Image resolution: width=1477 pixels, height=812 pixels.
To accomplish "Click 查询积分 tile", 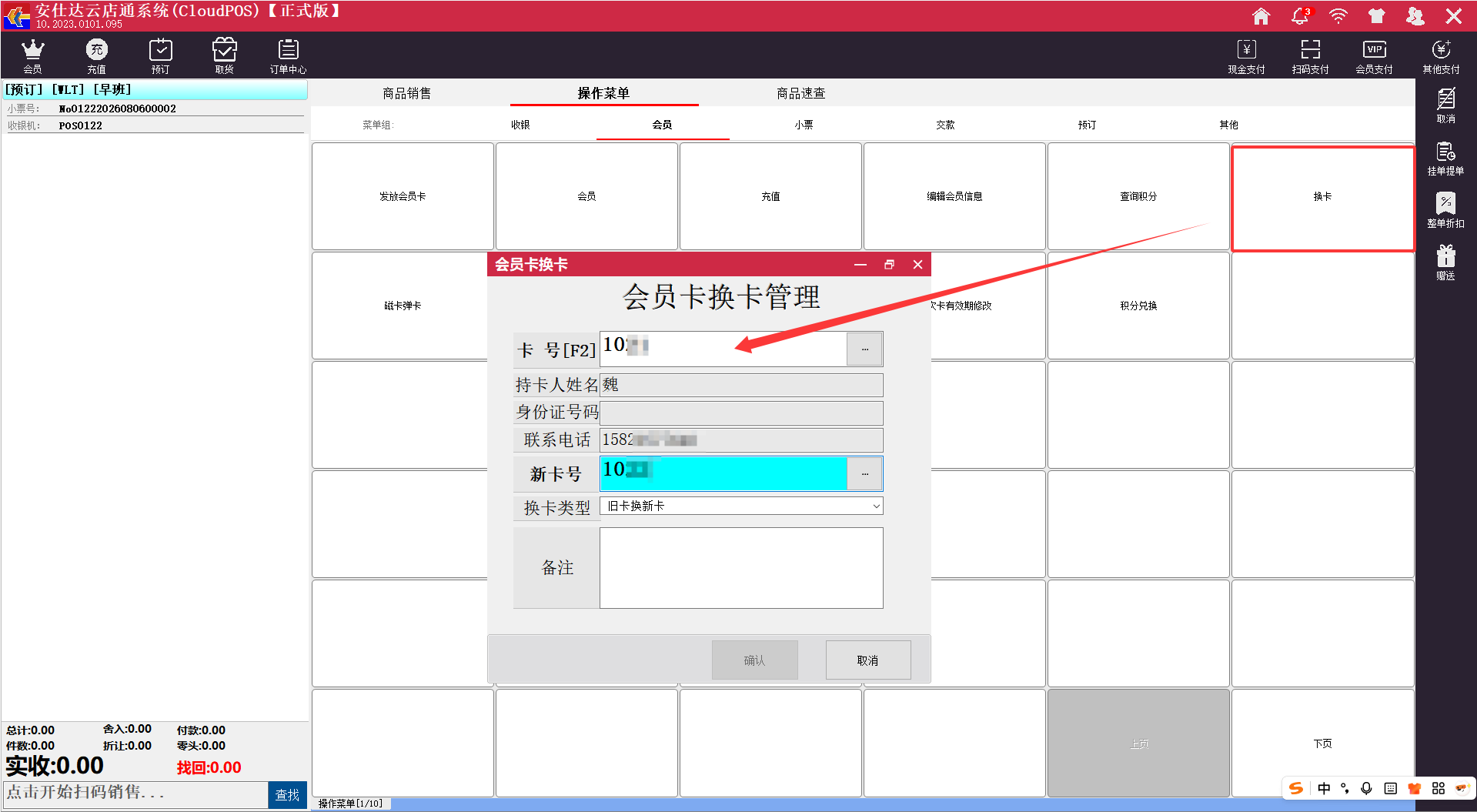I will click(x=1138, y=196).
